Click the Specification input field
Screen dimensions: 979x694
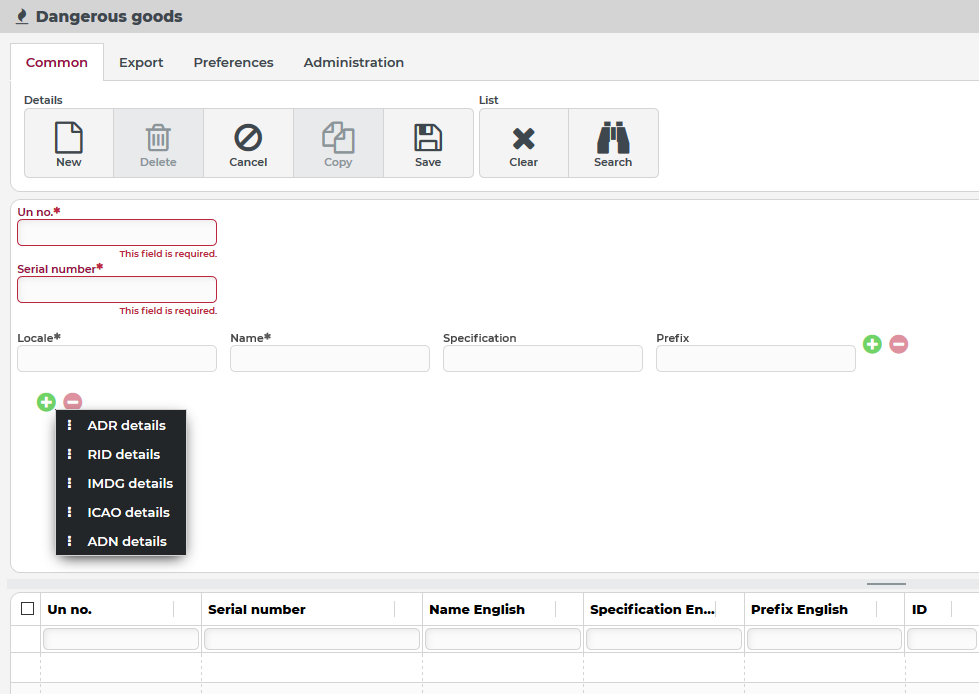coord(543,359)
